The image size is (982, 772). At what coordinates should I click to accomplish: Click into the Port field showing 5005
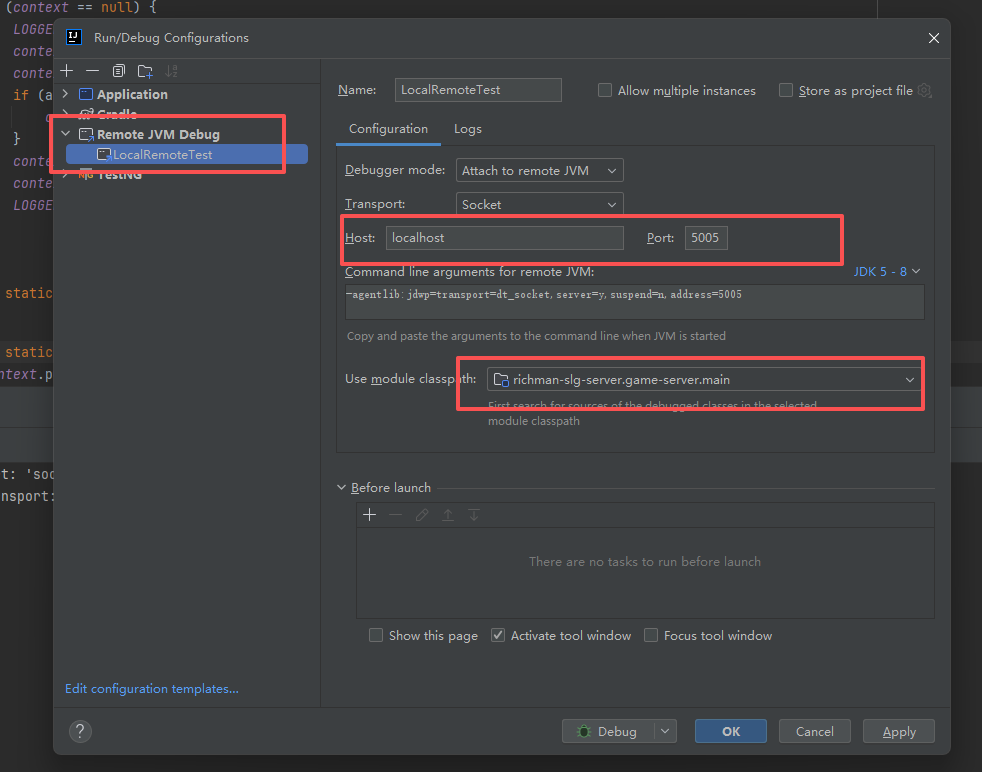click(706, 238)
